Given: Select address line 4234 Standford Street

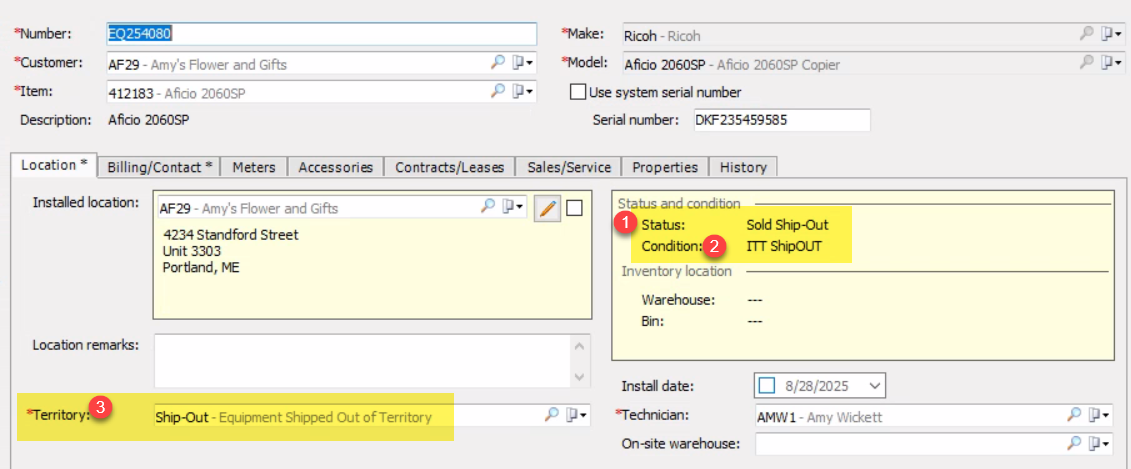Looking at the screenshot, I should [x=231, y=234].
